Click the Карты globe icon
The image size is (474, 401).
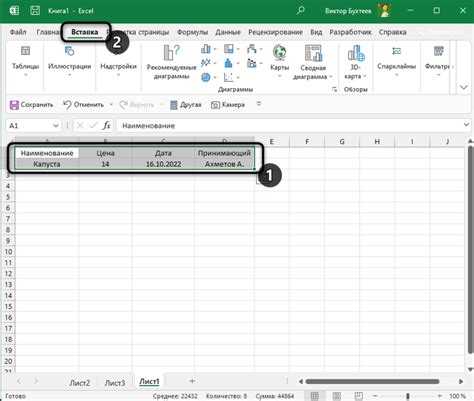279,53
